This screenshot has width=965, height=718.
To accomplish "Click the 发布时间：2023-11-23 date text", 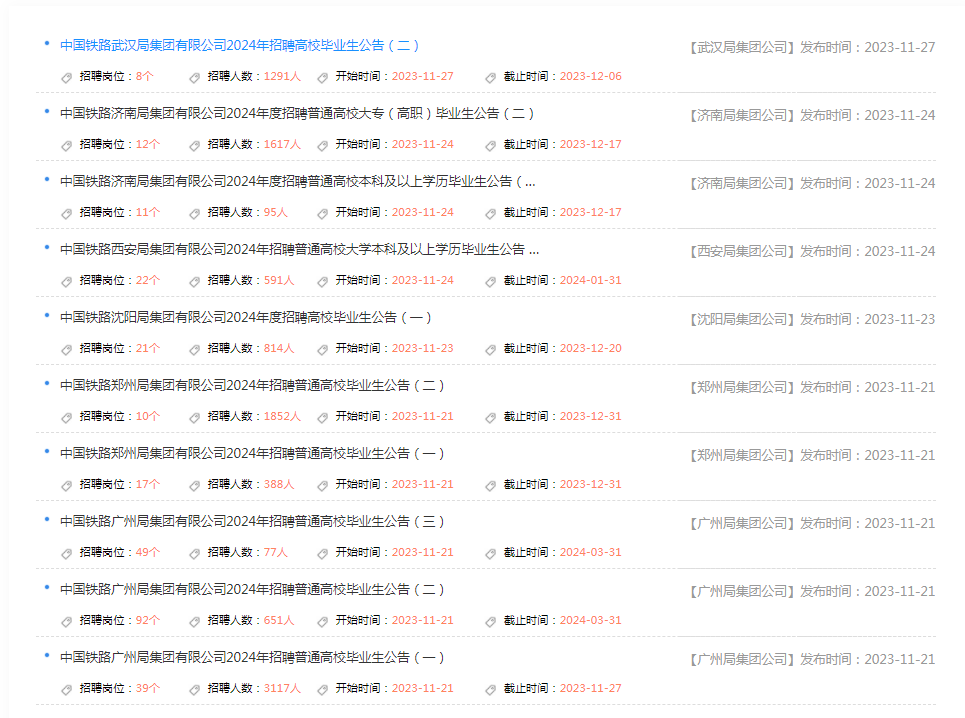I will coord(868,319).
